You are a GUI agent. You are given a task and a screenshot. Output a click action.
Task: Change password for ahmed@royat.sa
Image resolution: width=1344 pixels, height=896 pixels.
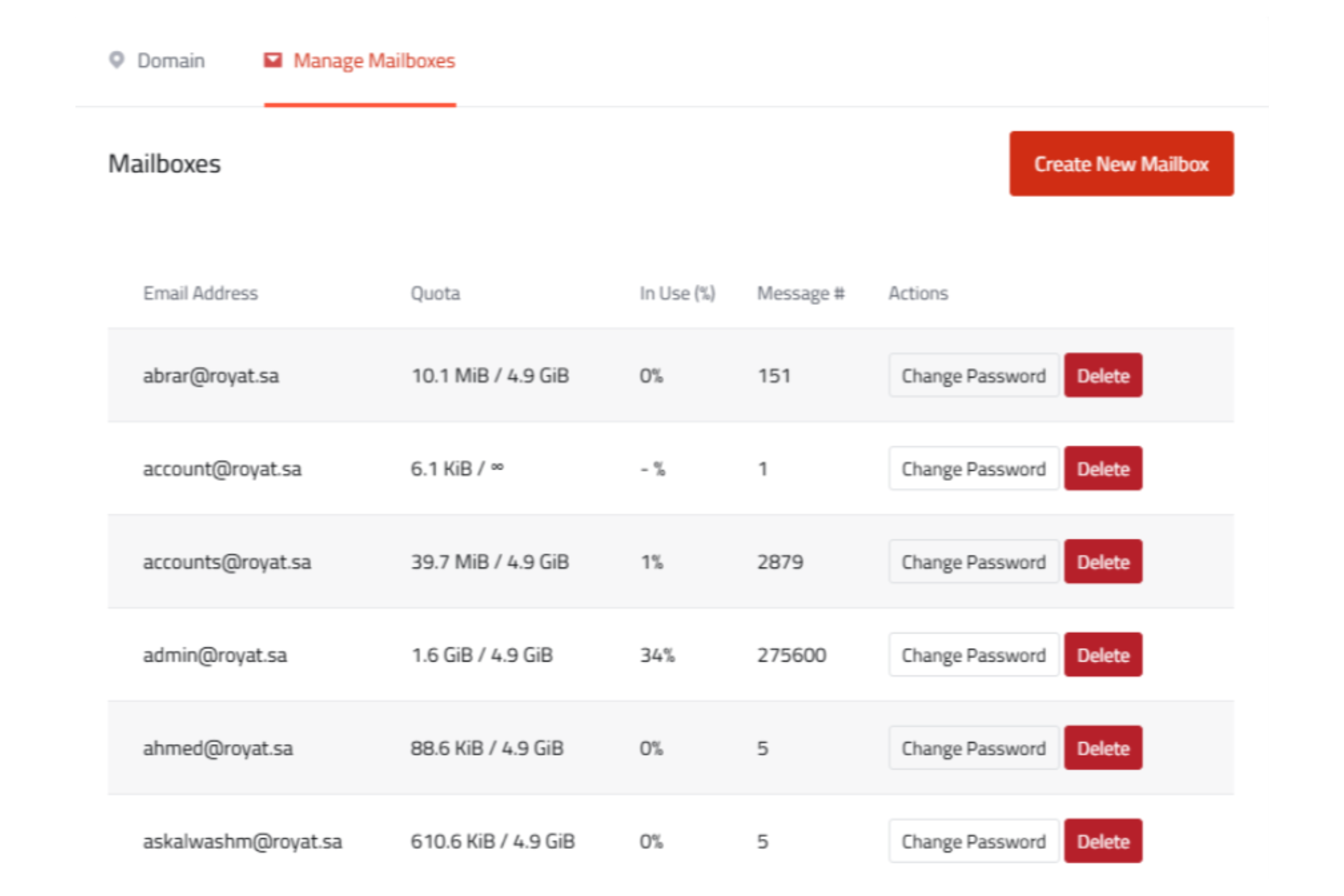(x=973, y=748)
